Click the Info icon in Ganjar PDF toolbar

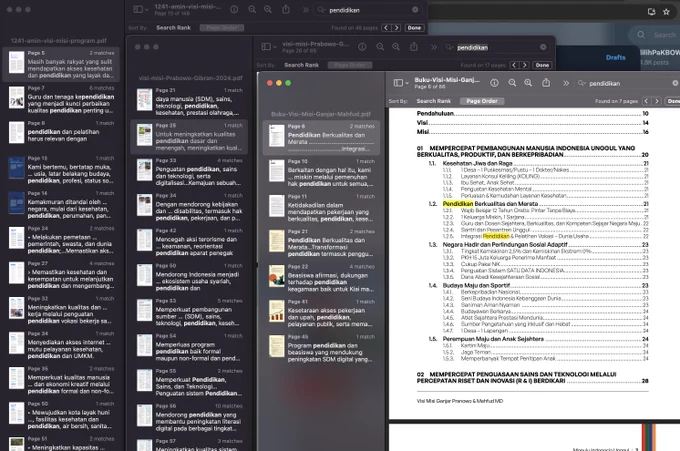494,83
